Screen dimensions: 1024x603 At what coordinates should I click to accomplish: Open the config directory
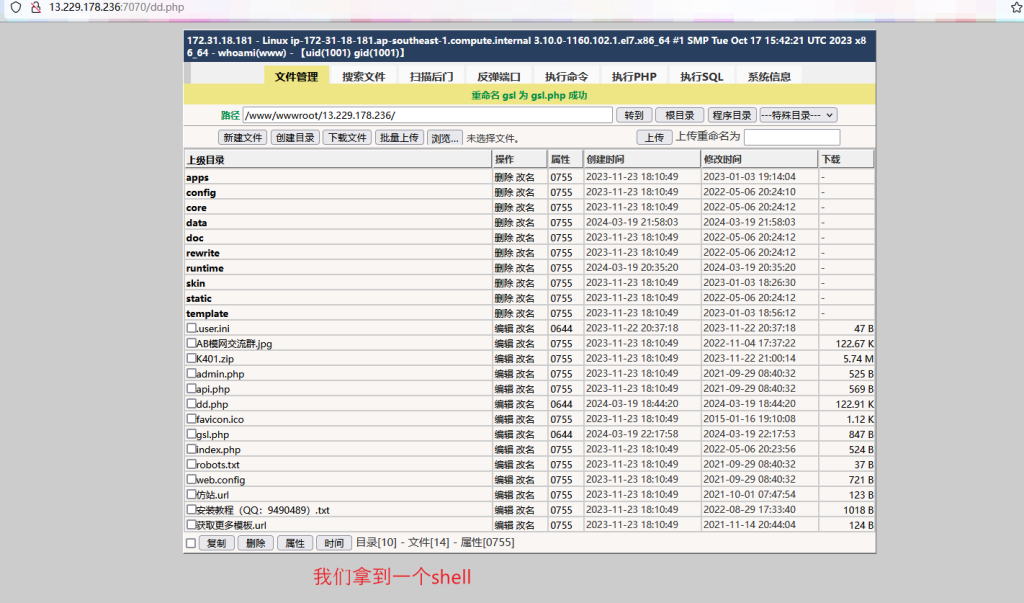coord(201,193)
